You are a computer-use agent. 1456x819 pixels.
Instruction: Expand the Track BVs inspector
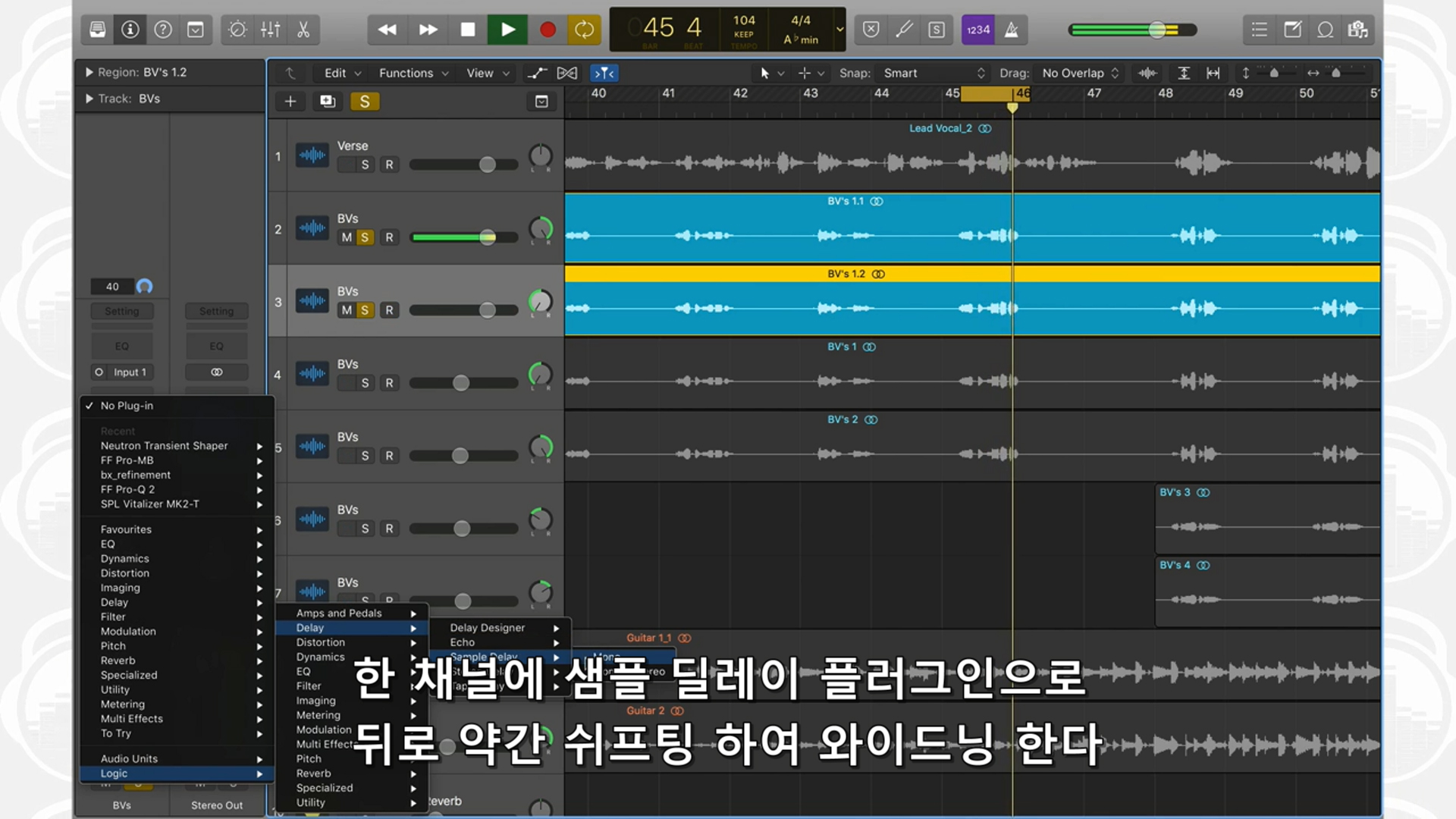(89, 99)
